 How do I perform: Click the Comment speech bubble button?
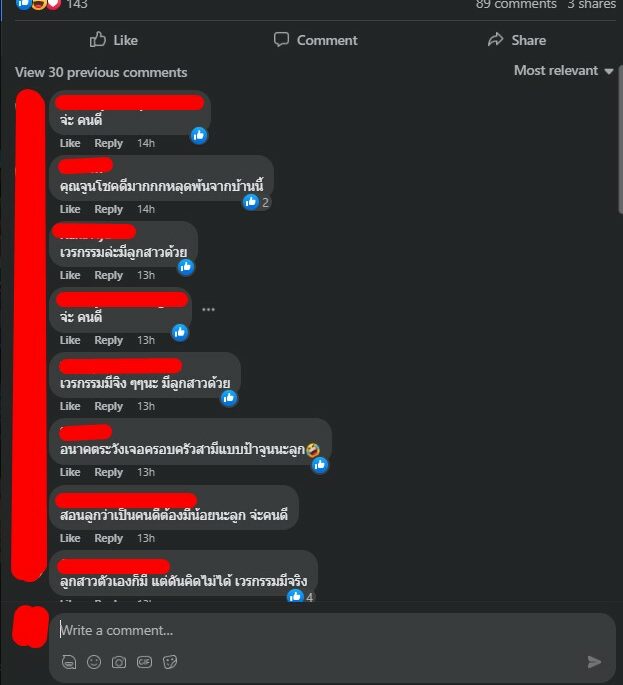pyautogui.click(x=315, y=40)
